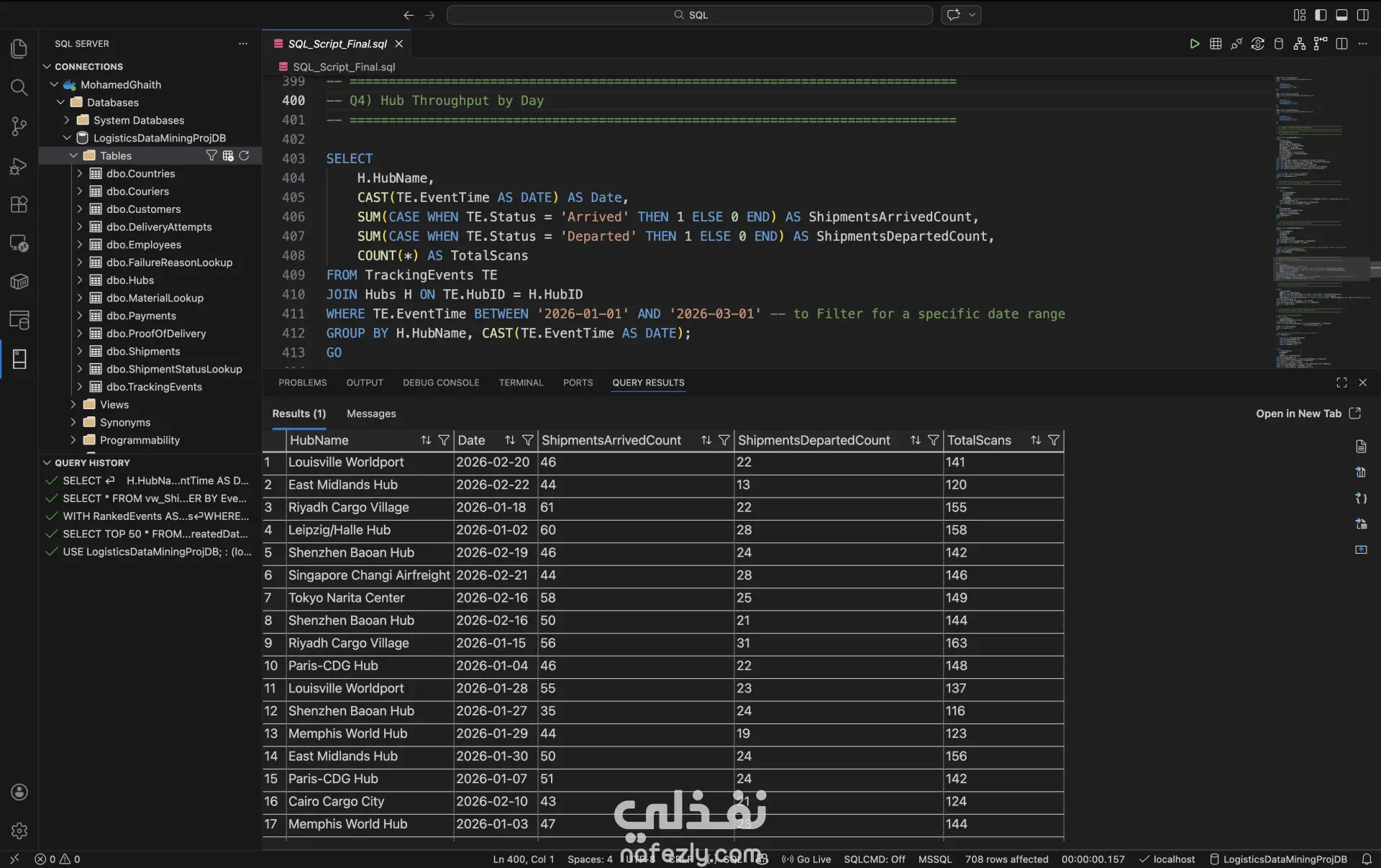Open the notifications bell in status bar
Viewport: 1381px width, 868px height.
point(1367,859)
